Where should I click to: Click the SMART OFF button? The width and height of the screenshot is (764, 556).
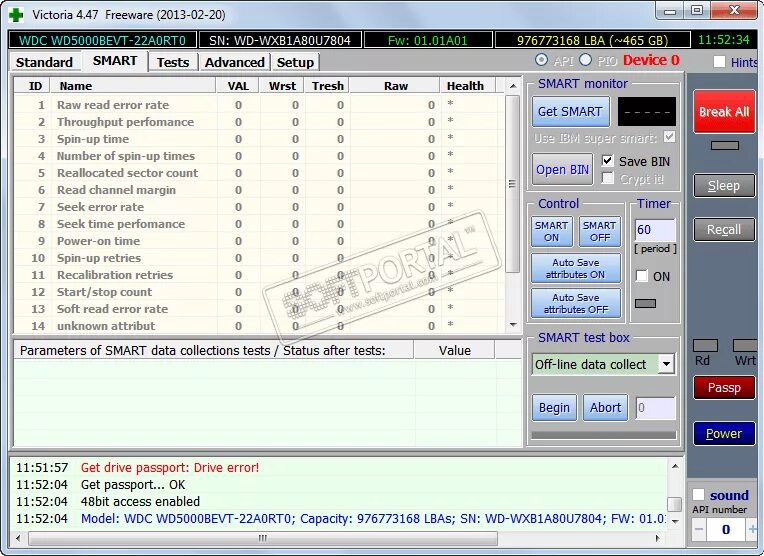click(600, 231)
